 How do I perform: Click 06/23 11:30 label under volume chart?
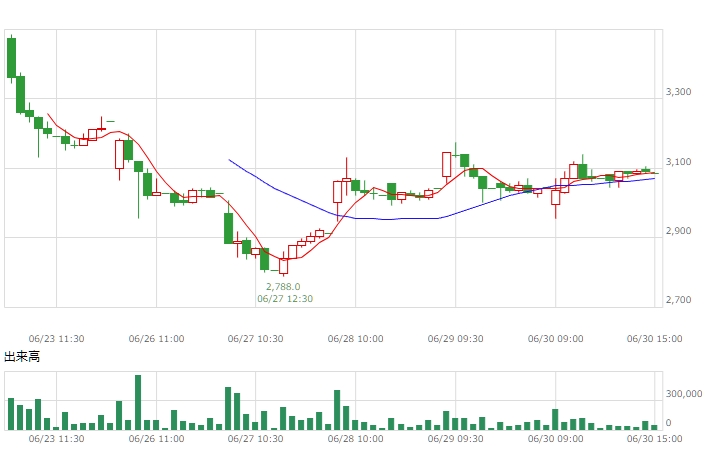click(56, 438)
